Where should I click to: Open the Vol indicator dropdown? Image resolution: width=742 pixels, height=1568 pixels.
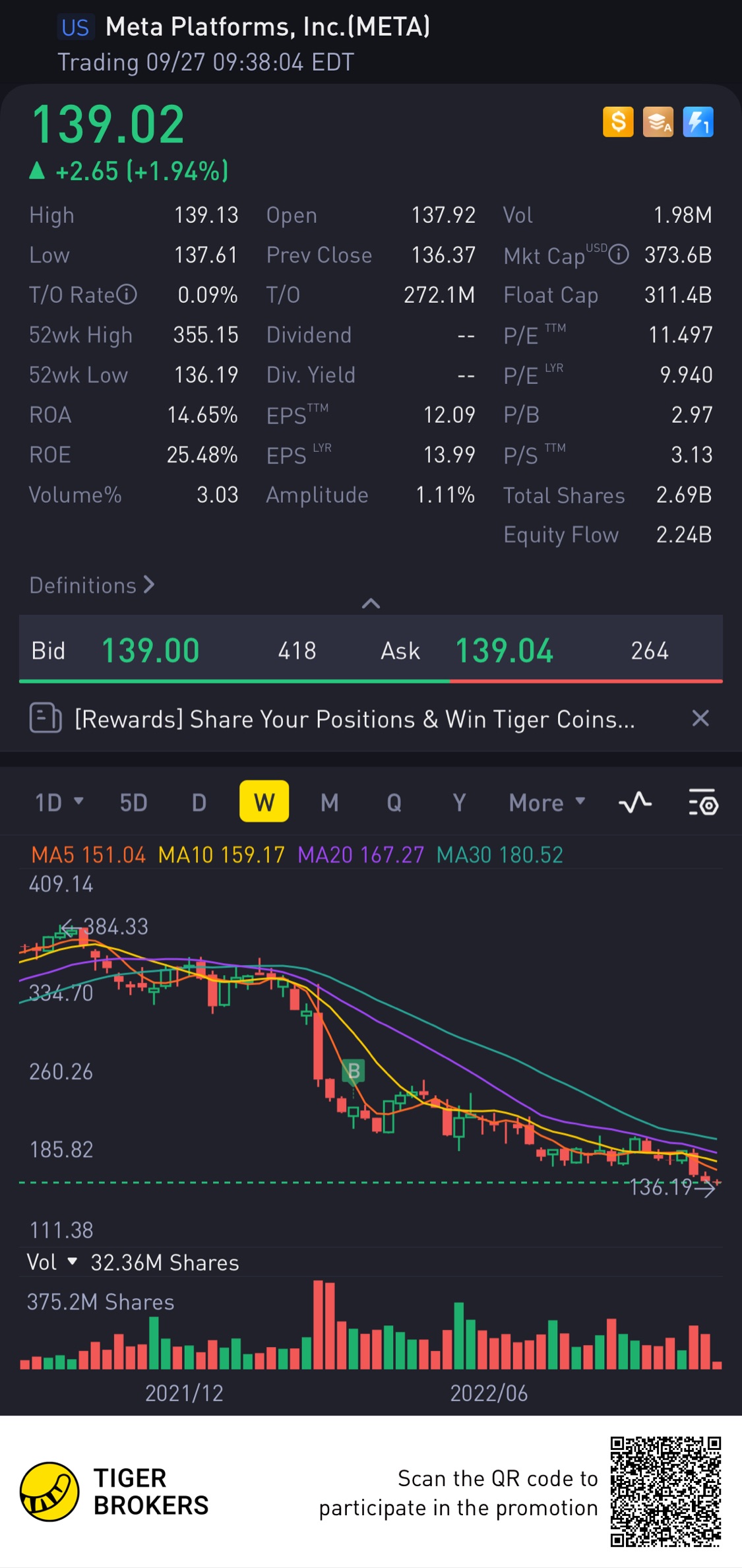[x=52, y=1262]
